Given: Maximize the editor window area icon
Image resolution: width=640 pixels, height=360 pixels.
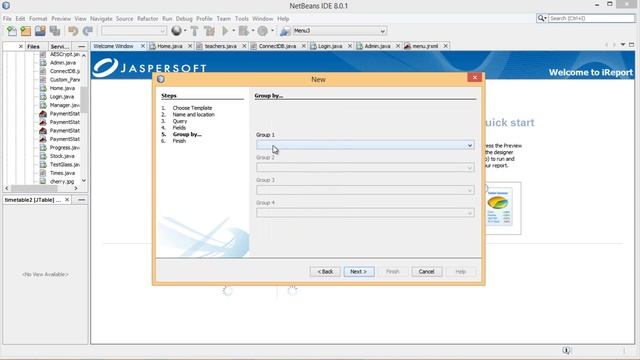Looking at the screenshot, I should pos(631,44).
